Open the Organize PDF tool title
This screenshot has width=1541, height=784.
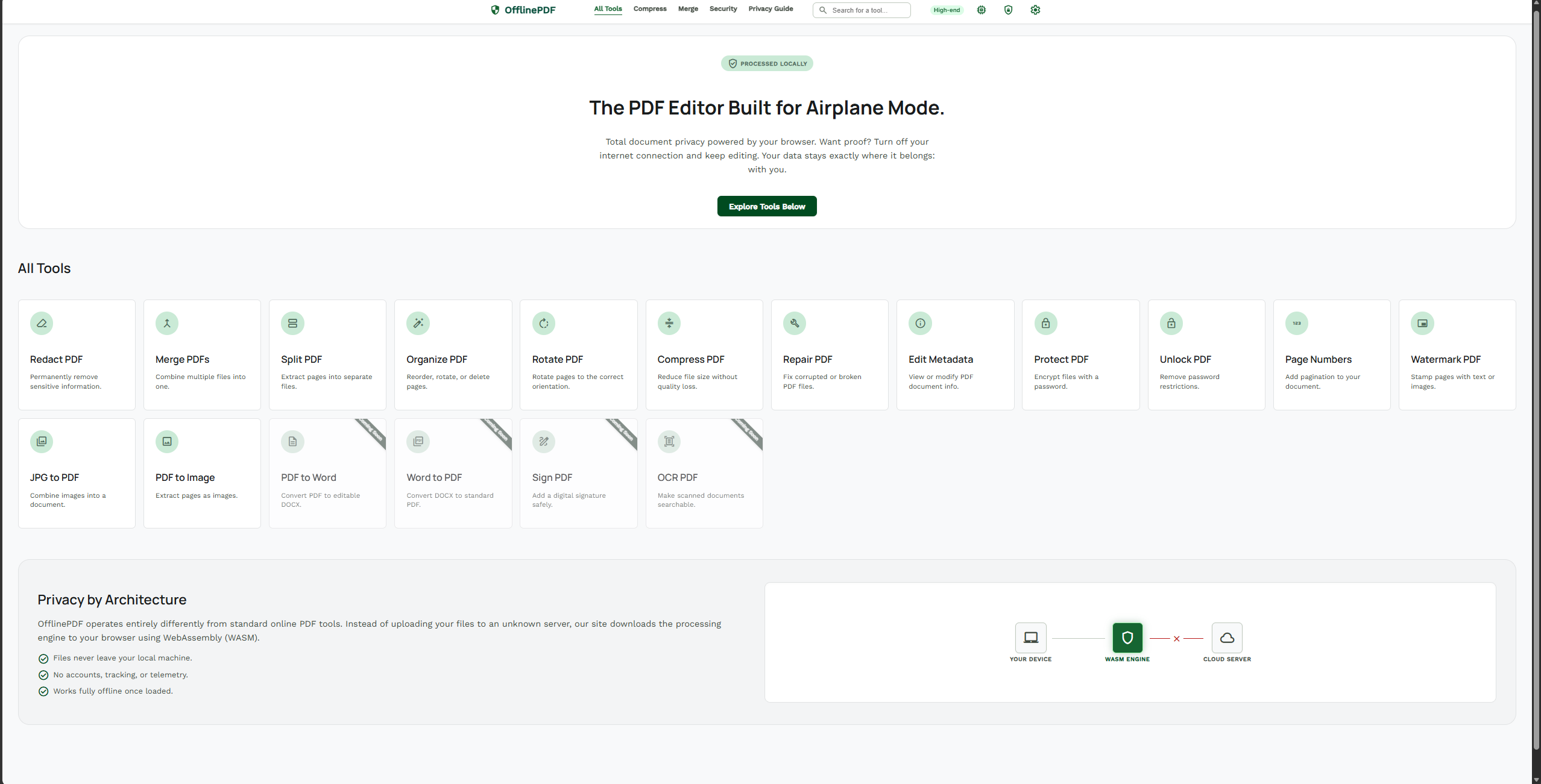pos(436,359)
